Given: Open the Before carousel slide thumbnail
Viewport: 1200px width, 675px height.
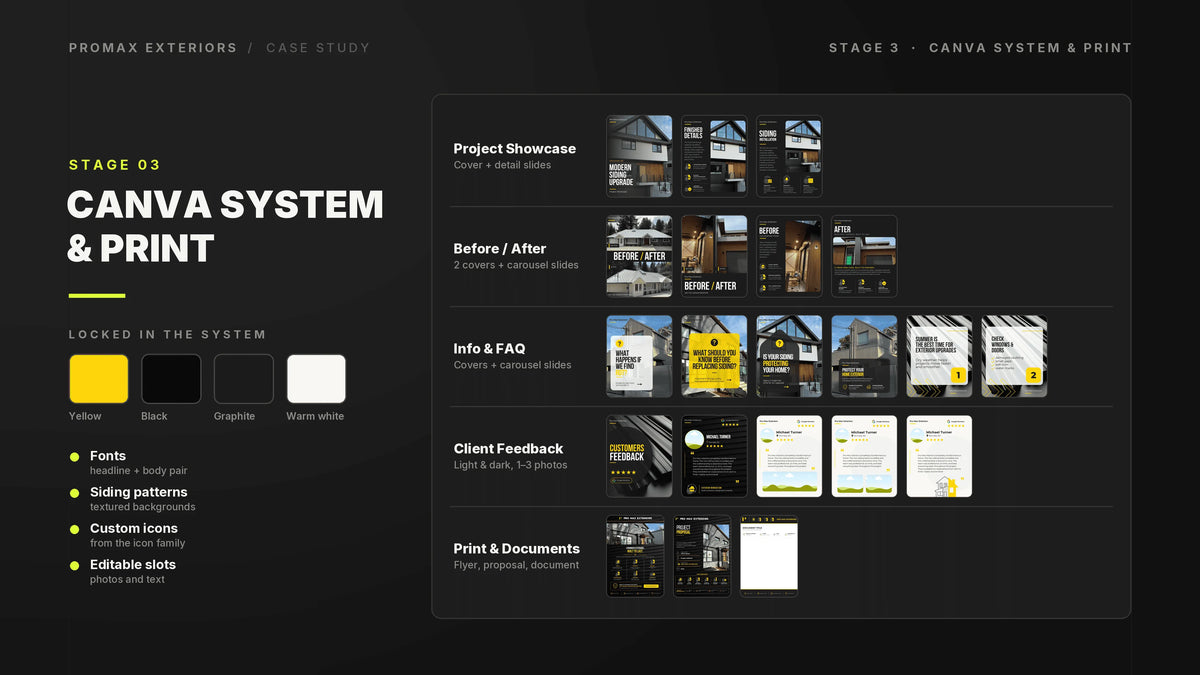Looking at the screenshot, I should pyautogui.click(x=789, y=256).
